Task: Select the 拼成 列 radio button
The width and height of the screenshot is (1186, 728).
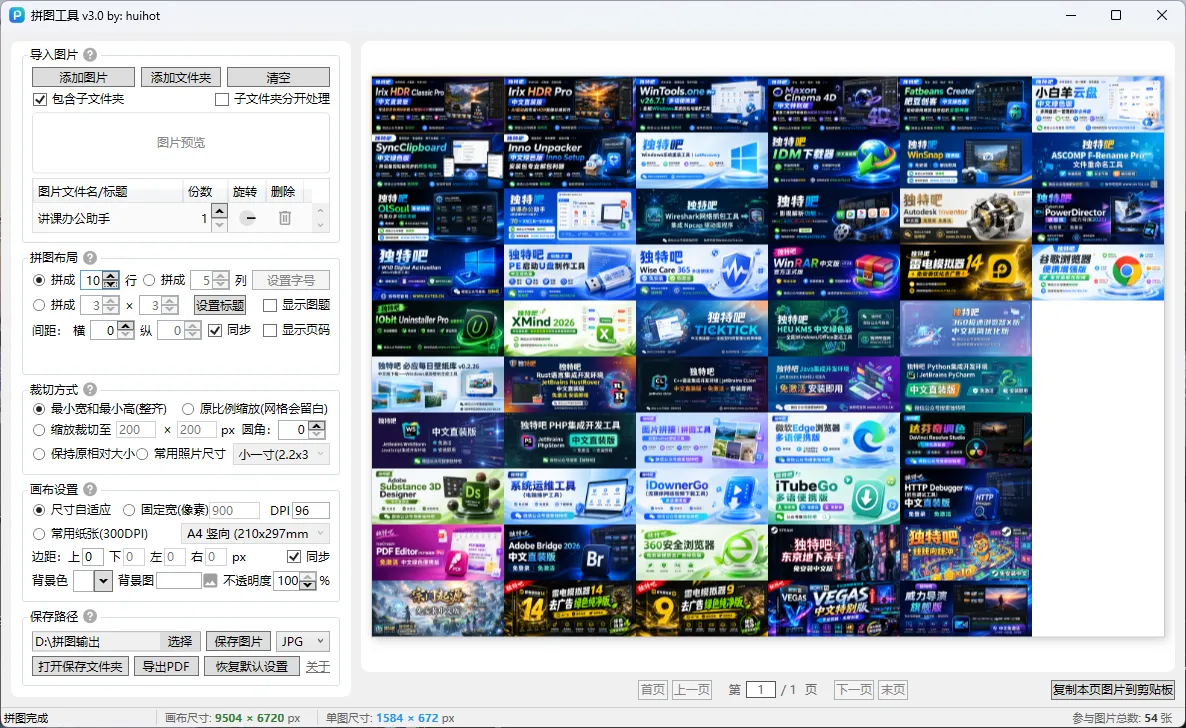Action: [x=149, y=280]
